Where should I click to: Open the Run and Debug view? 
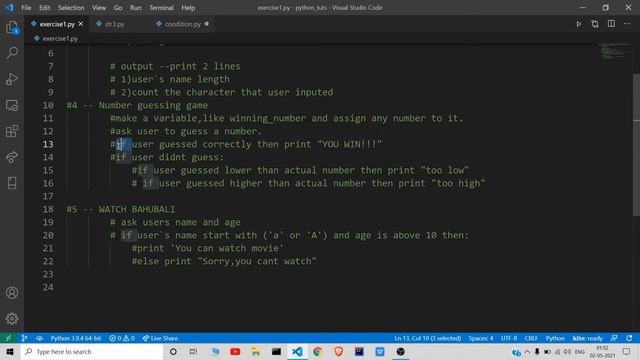(12, 79)
